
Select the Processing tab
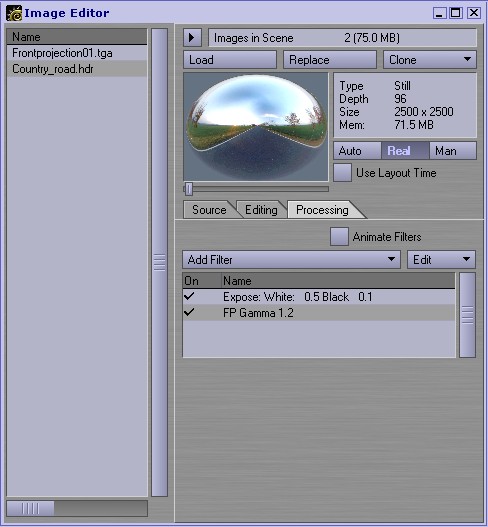pyautogui.click(x=322, y=210)
